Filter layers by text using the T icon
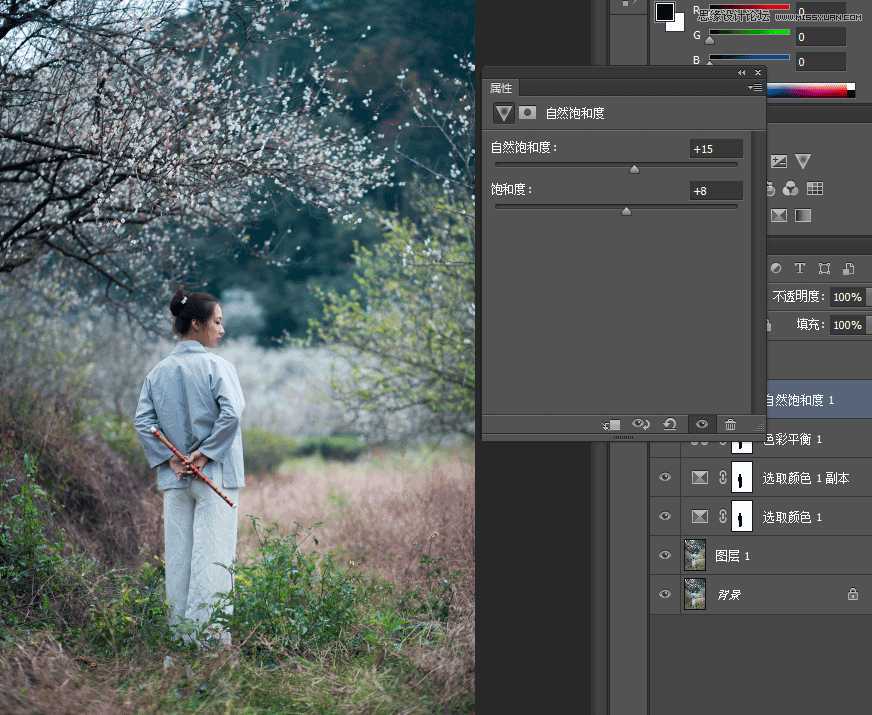This screenshot has width=872, height=715. (x=800, y=268)
